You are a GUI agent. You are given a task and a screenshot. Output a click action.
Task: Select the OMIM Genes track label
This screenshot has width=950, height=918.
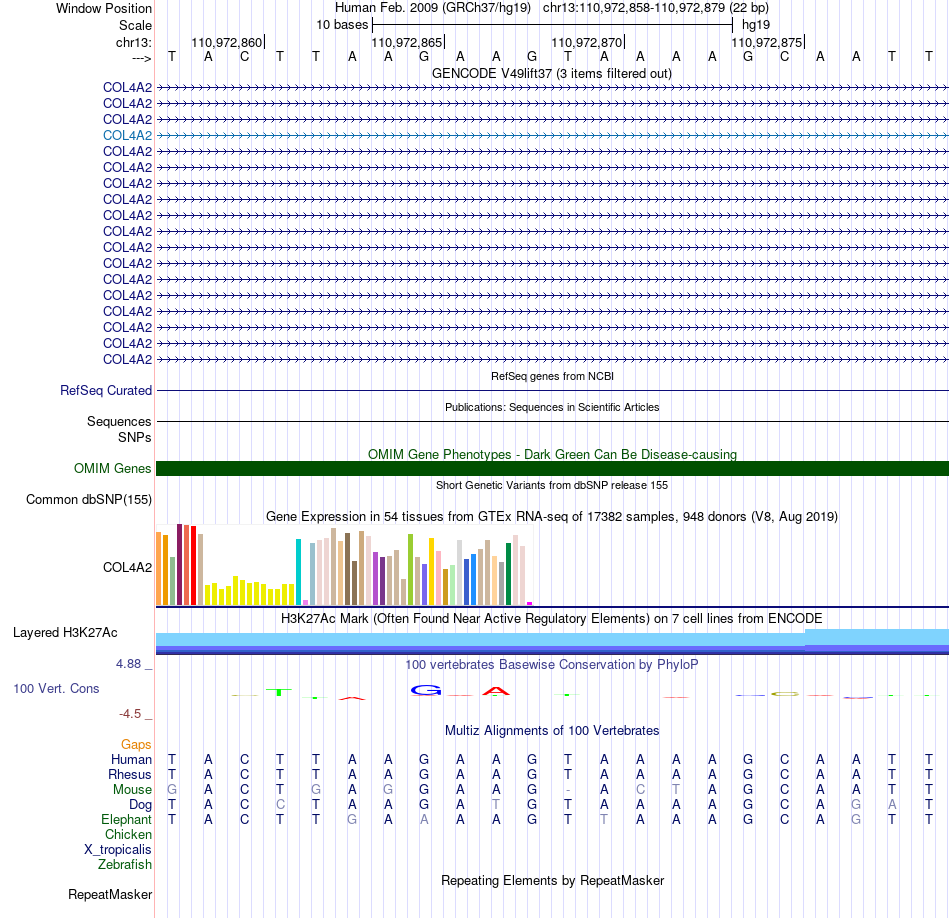point(112,468)
